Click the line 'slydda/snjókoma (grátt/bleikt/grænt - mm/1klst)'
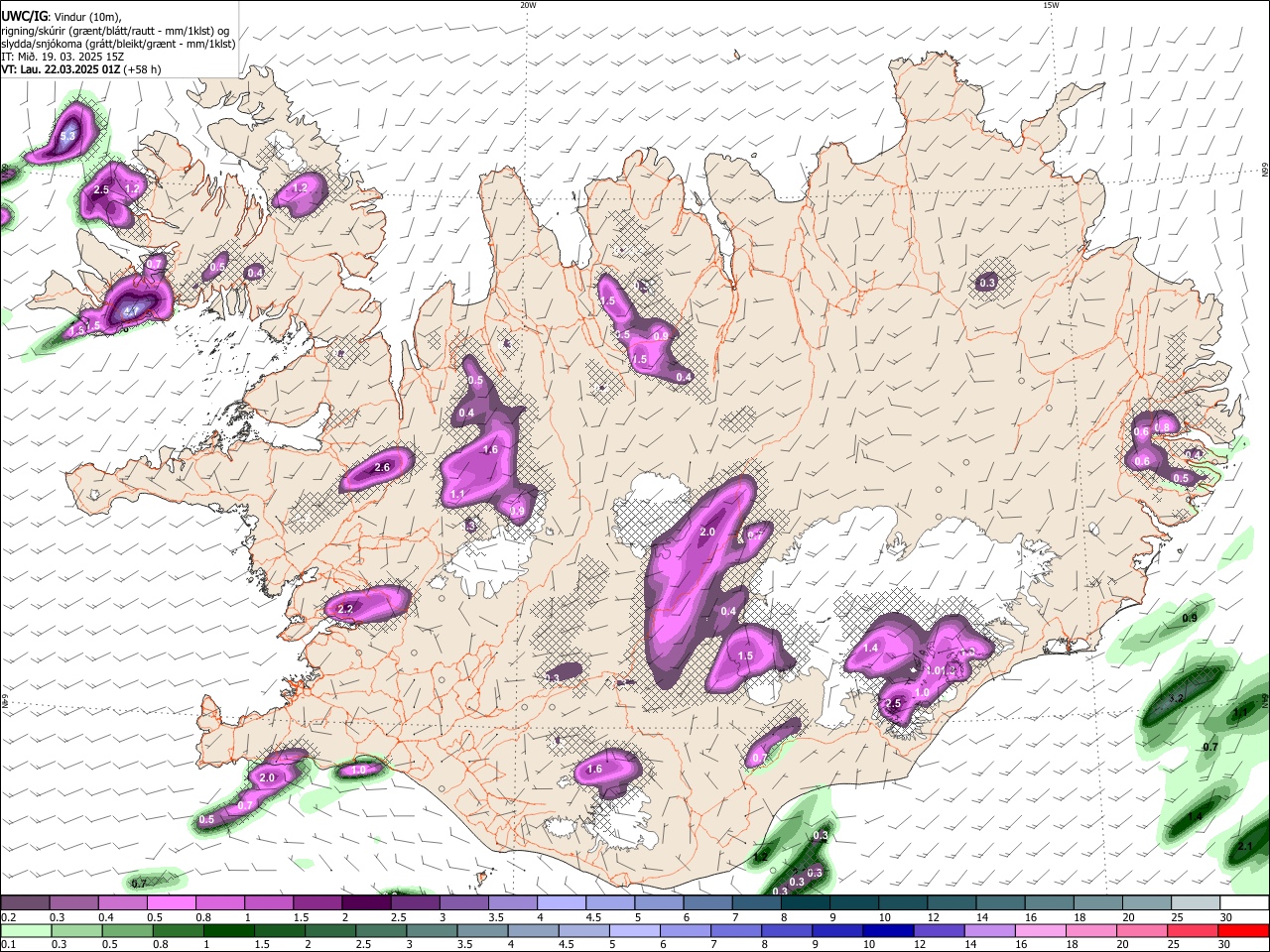 [x=118, y=44]
